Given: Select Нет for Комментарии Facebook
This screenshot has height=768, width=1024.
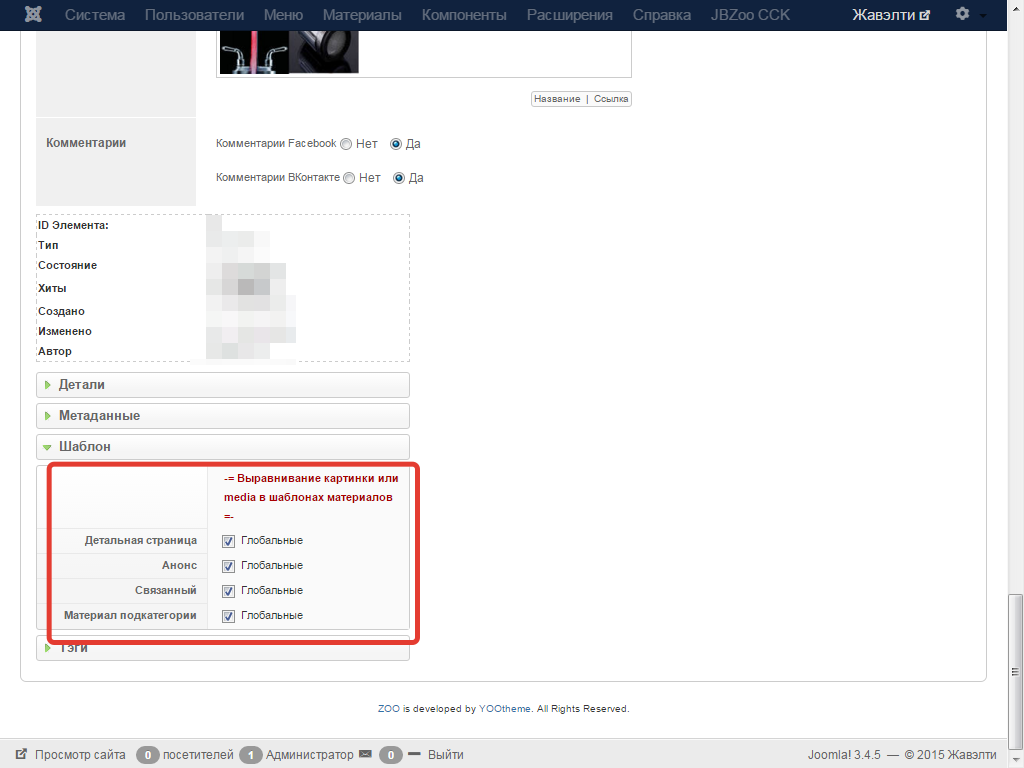Looking at the screenshot, I should tap(346, 144).
